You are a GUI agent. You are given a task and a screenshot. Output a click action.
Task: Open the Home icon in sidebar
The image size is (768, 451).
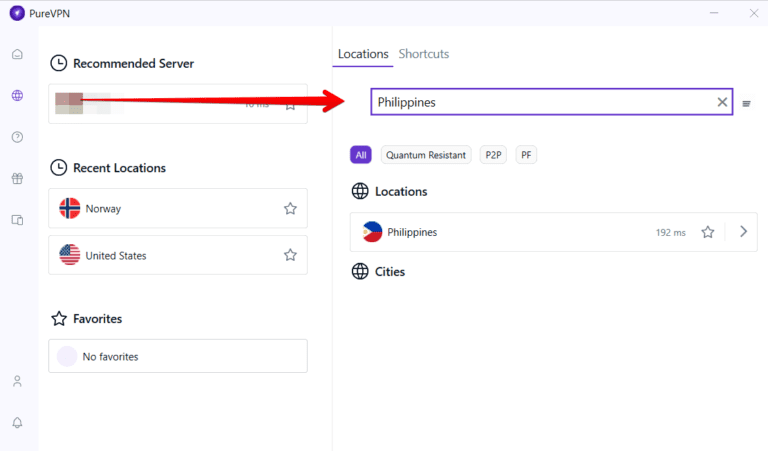17,54
